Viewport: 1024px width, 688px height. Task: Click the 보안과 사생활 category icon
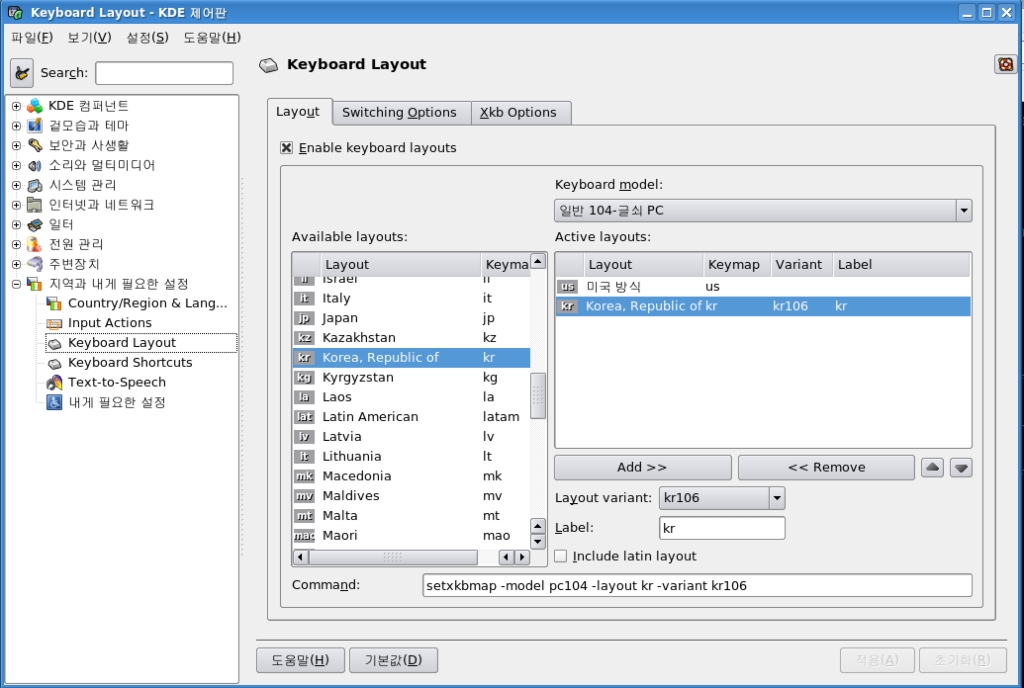click(35, 145)
